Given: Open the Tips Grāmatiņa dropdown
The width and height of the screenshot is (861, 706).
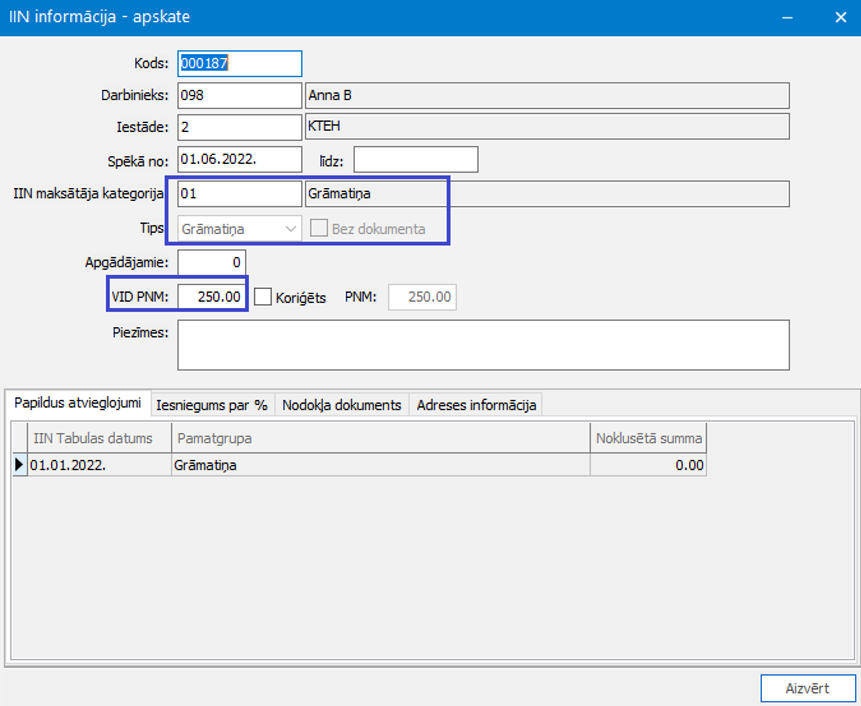Looking at the screenshot, I should (239, 228).
